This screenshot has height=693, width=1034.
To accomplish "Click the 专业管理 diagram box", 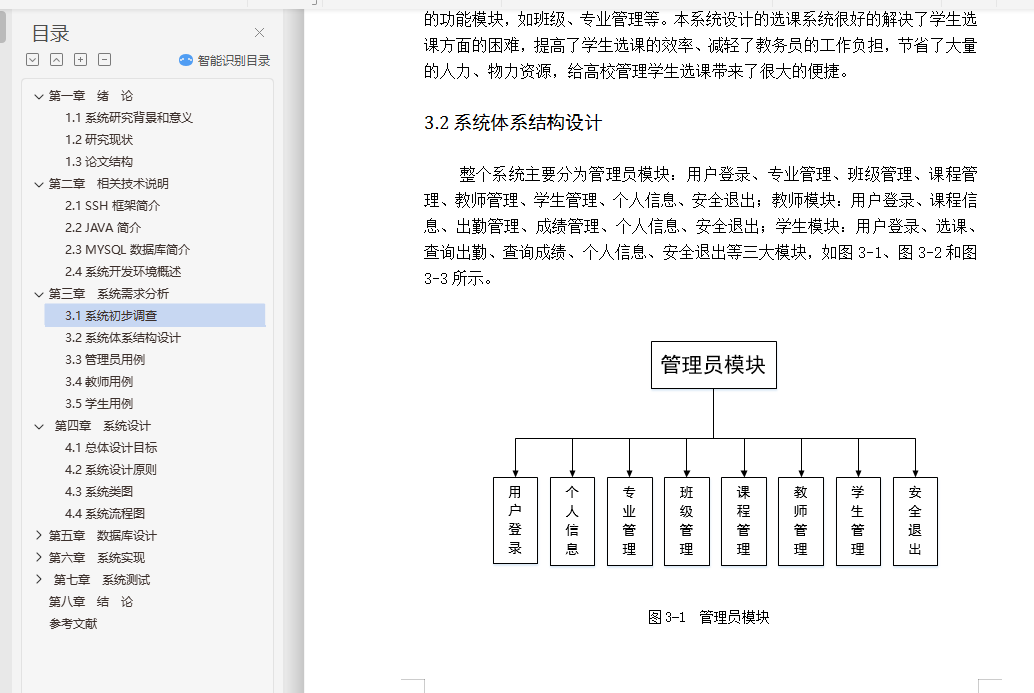I will click(x=630, y=521).
